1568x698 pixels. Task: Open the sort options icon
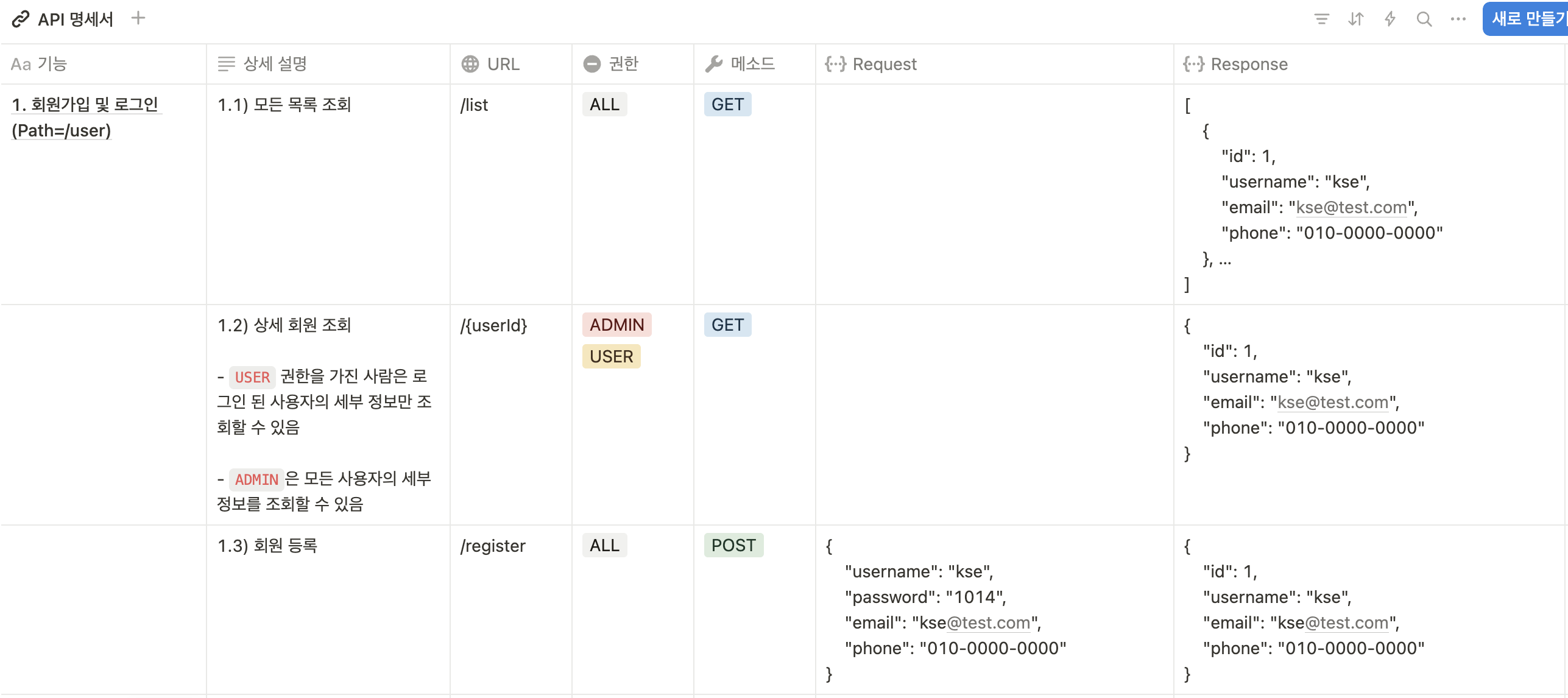point(1355,19)
